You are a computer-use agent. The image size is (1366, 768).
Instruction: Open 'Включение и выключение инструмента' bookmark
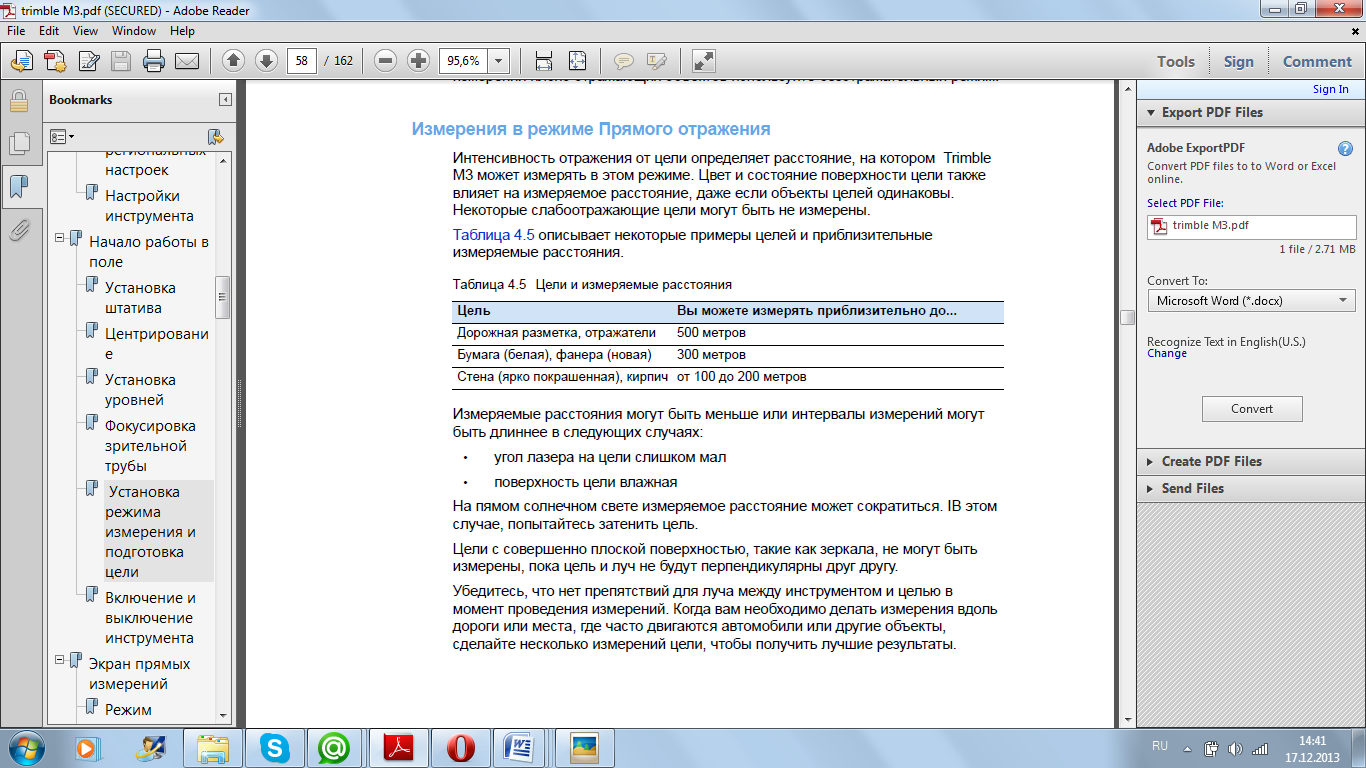[150, 618]
